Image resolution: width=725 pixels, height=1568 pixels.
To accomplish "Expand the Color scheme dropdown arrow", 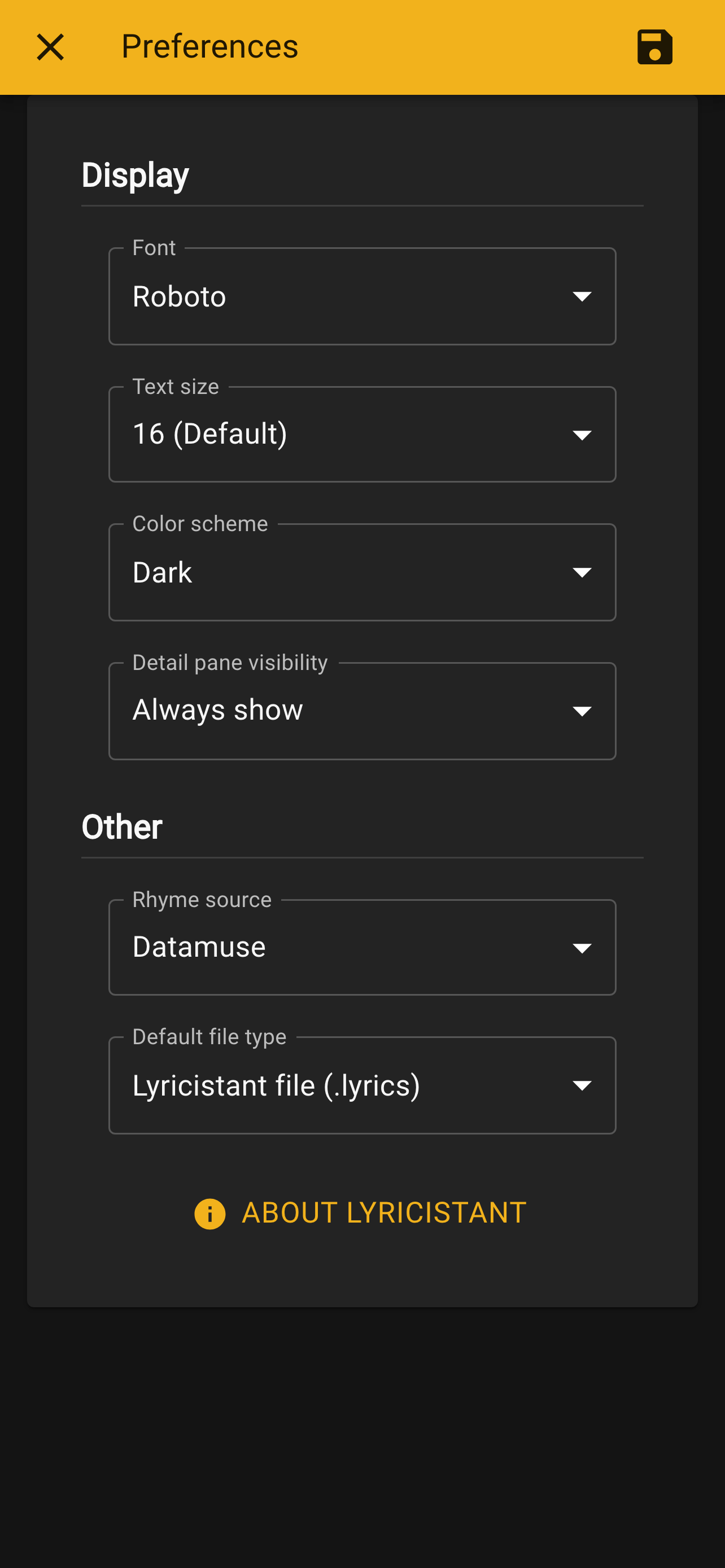I will tap(582, 572).
